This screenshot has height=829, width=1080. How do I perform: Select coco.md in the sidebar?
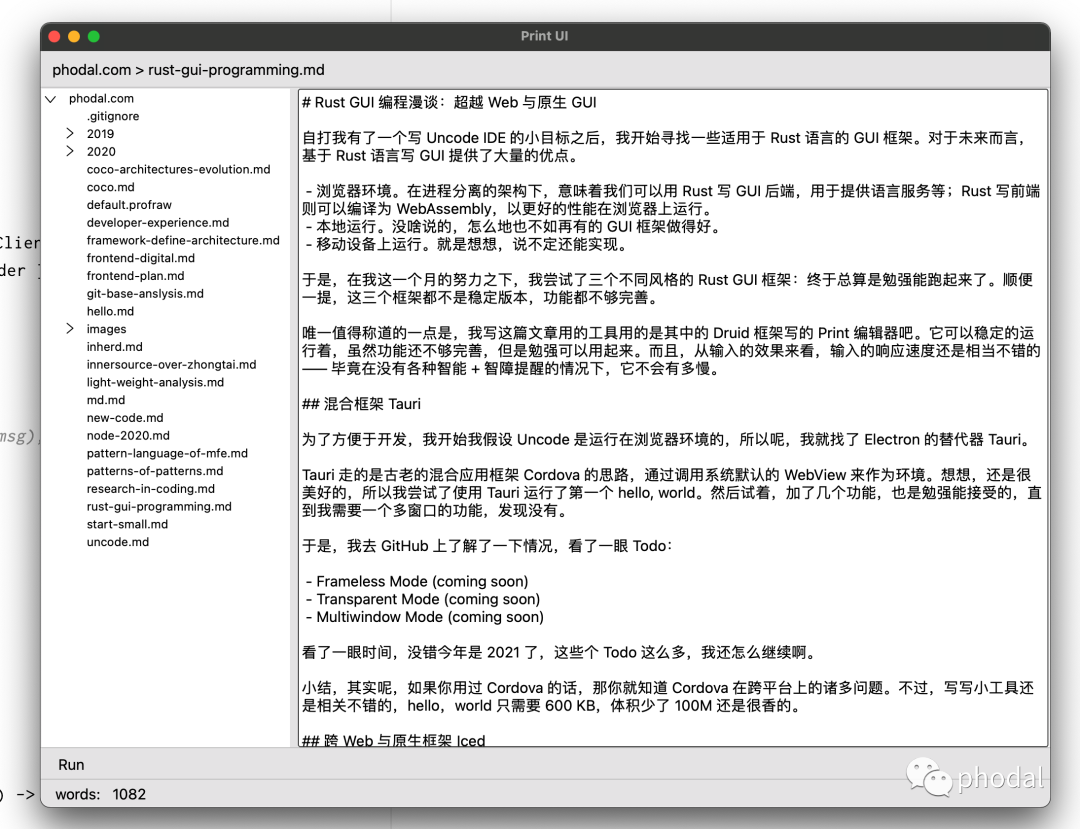tap(111, 187)
